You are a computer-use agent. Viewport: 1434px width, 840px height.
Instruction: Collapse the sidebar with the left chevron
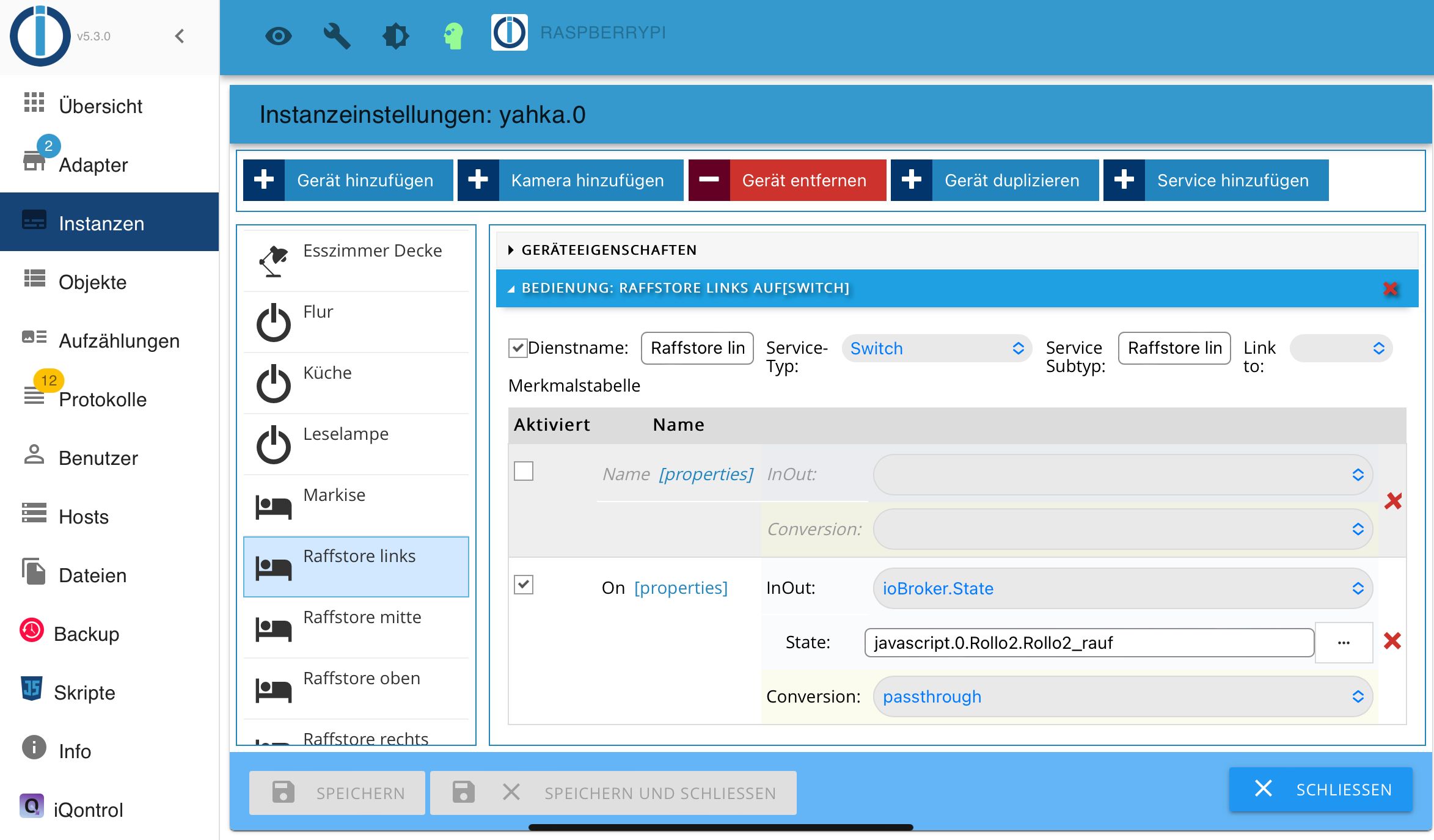pos(180,36)
